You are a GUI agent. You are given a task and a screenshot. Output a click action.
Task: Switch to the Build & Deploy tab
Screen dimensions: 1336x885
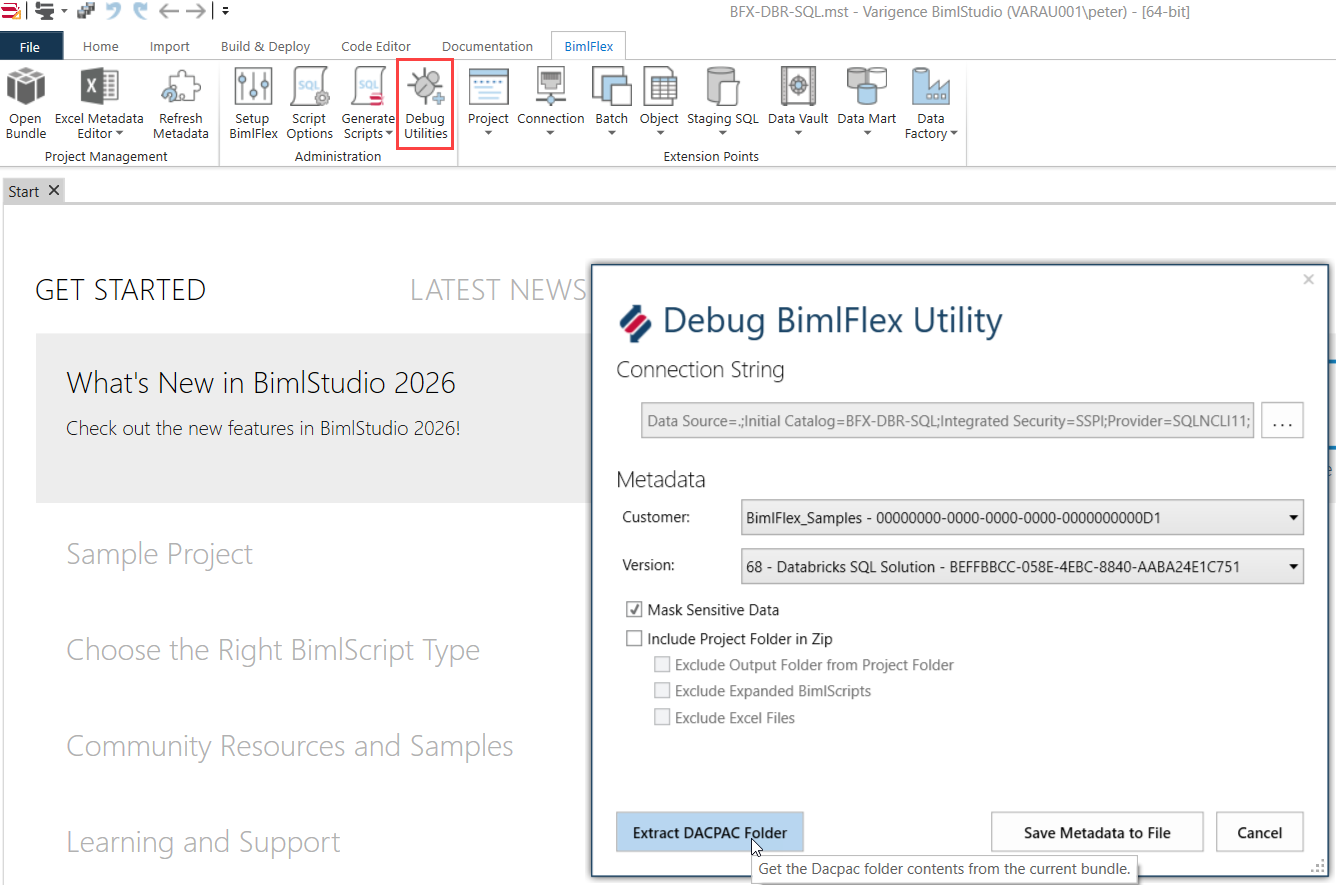pos(264,46)
